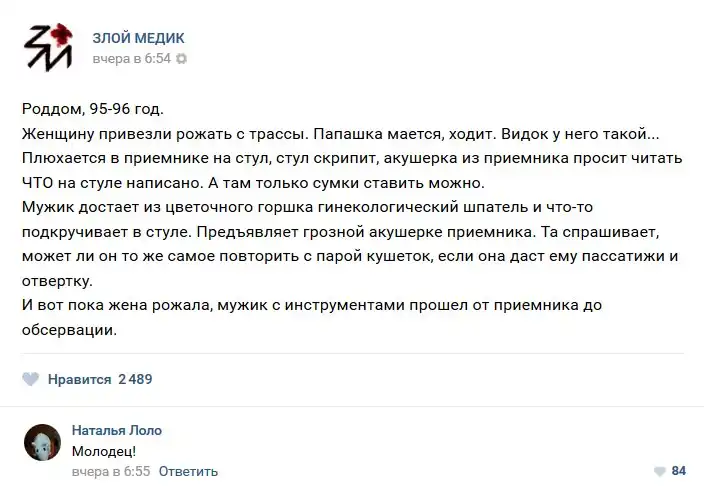Click the opening line "Роддом, 95-96 год."

click(92, 108)
